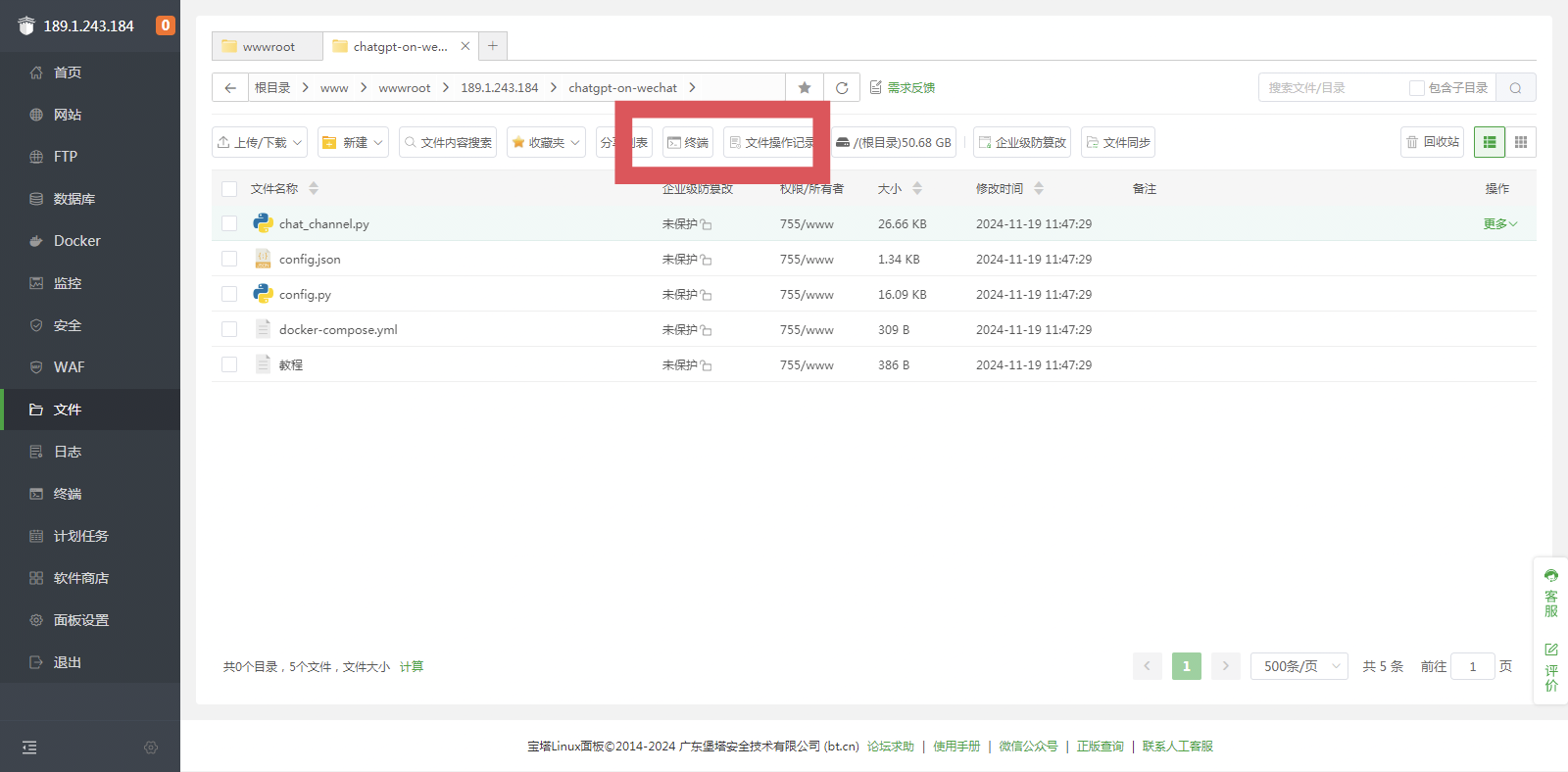Click lock icon for config.py protection
This screenshot has width=1568, height=772.
[707, 295]
